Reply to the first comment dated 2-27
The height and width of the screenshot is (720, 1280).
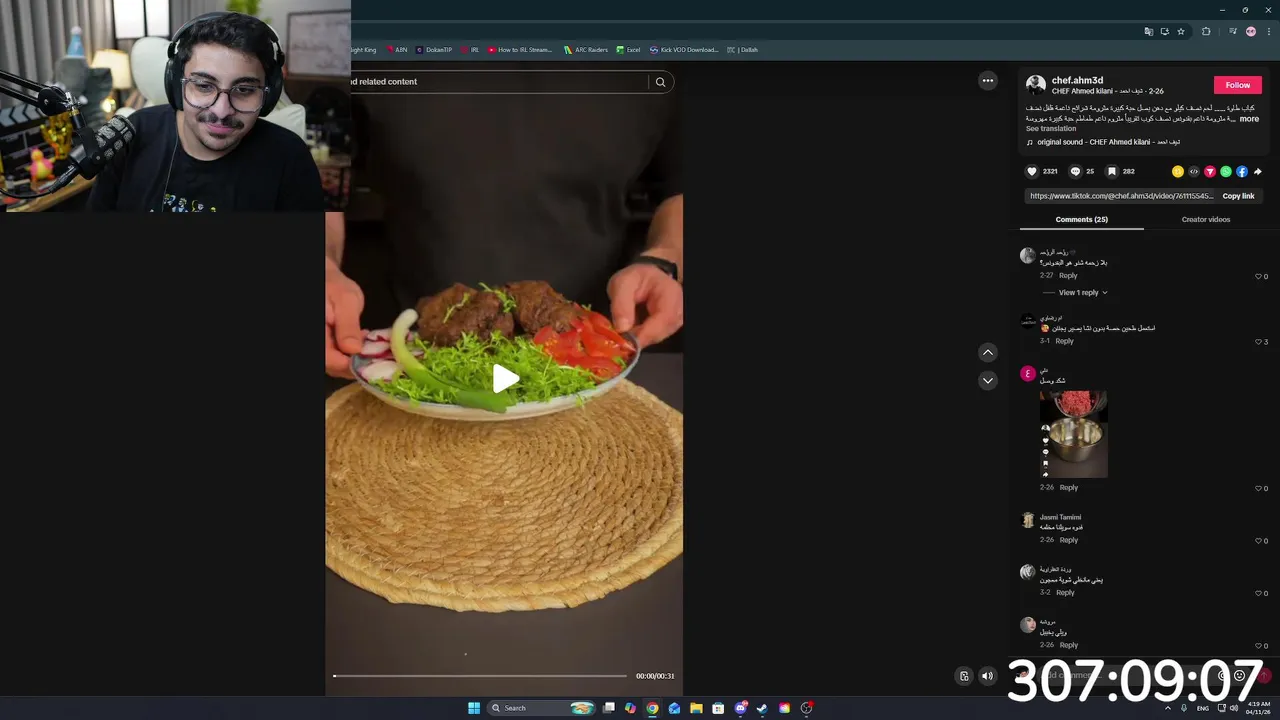[x=1068, y=276]
